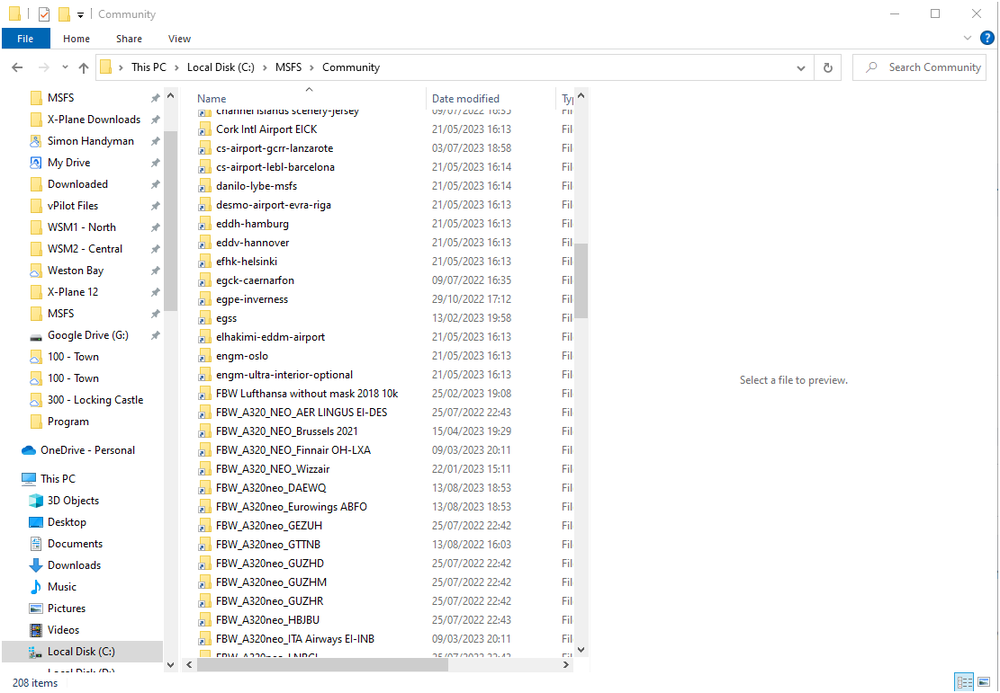Screen dimensions: 1000x693
Task: Click the Share tab
Action: [128, 38]
